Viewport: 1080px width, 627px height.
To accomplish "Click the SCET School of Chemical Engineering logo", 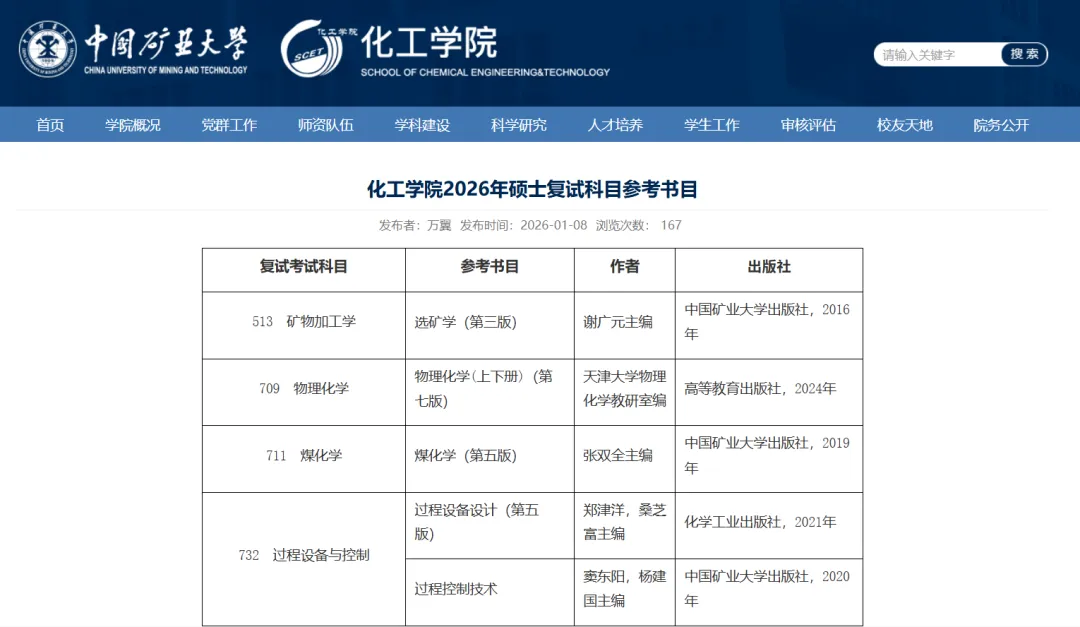I will point(445,48).
